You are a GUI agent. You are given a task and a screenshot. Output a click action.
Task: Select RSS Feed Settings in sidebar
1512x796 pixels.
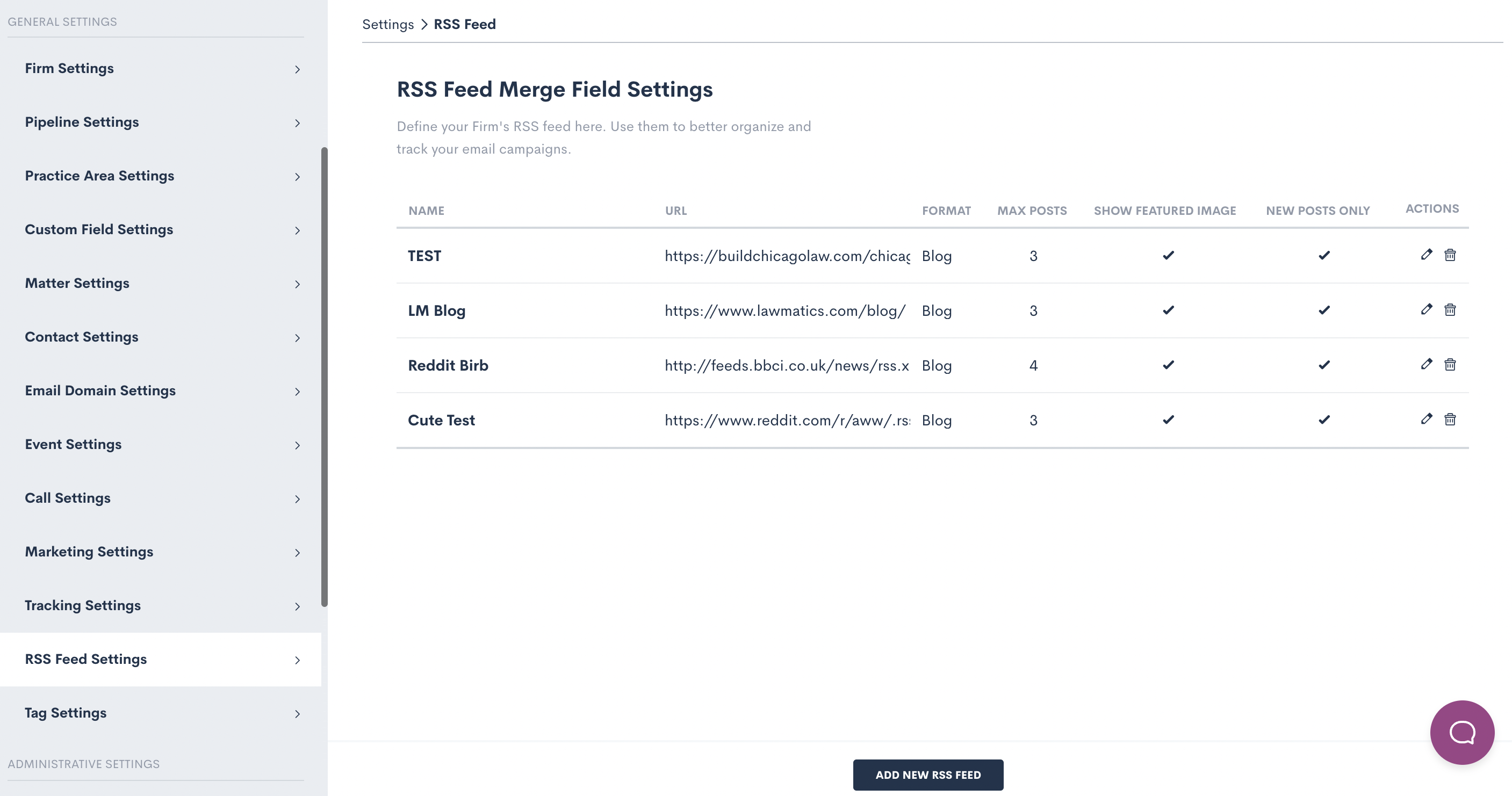pyautogui.click(x=85, y=658)
